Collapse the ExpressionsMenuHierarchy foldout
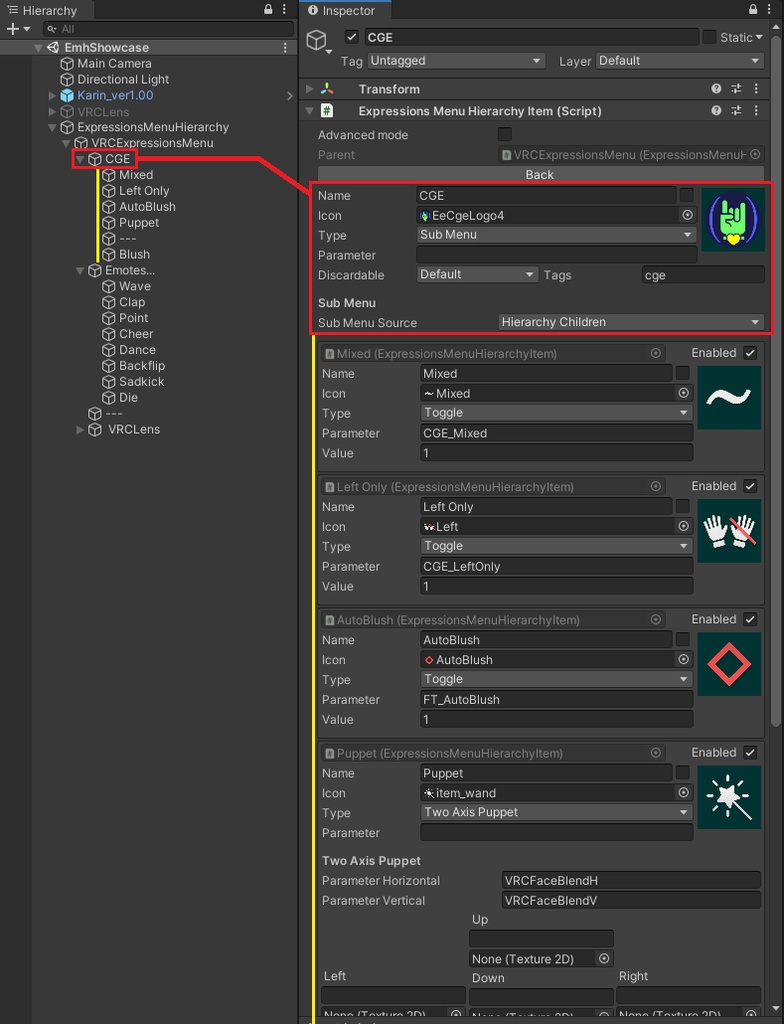The width and height of the screenshot is (784, 1024). pos(52,127)
